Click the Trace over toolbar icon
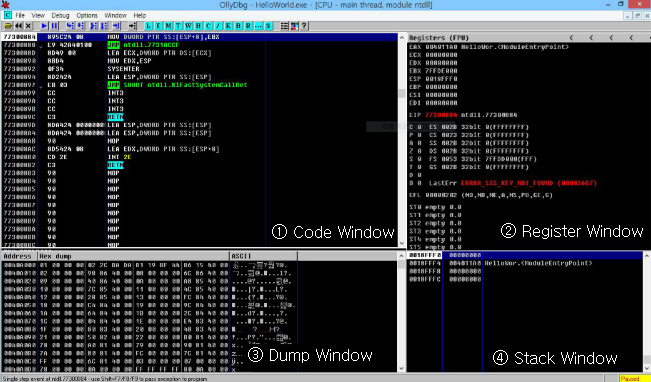The height and width of the screenshot is (382, 651). tap(104, 26)
